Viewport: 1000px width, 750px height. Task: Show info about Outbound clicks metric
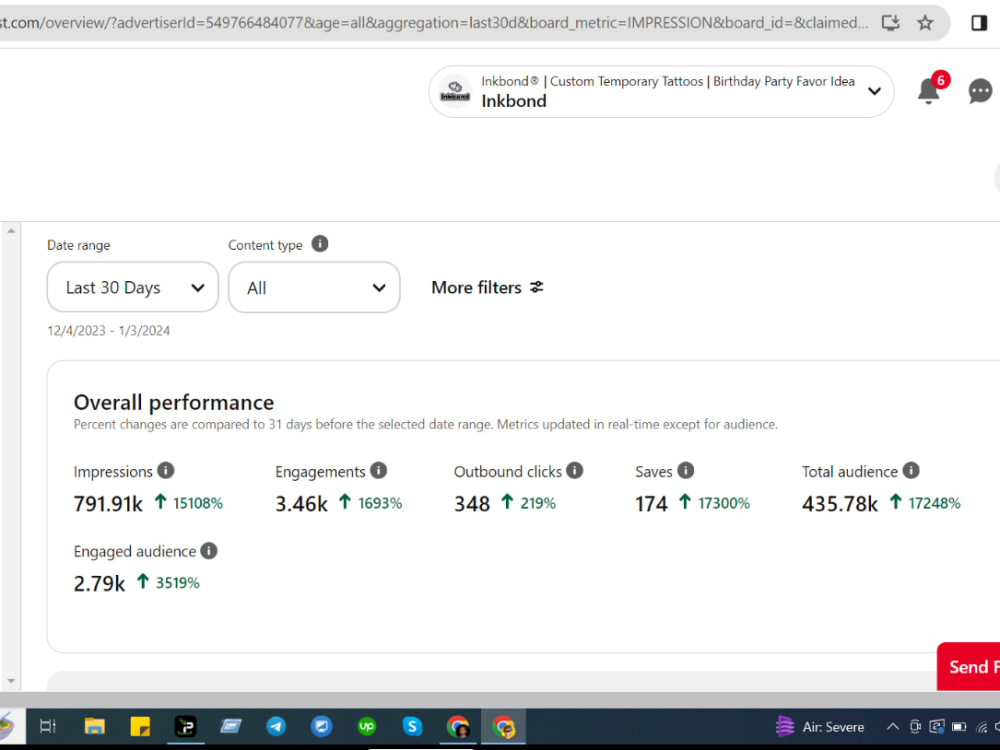click(x=575, y=471)
